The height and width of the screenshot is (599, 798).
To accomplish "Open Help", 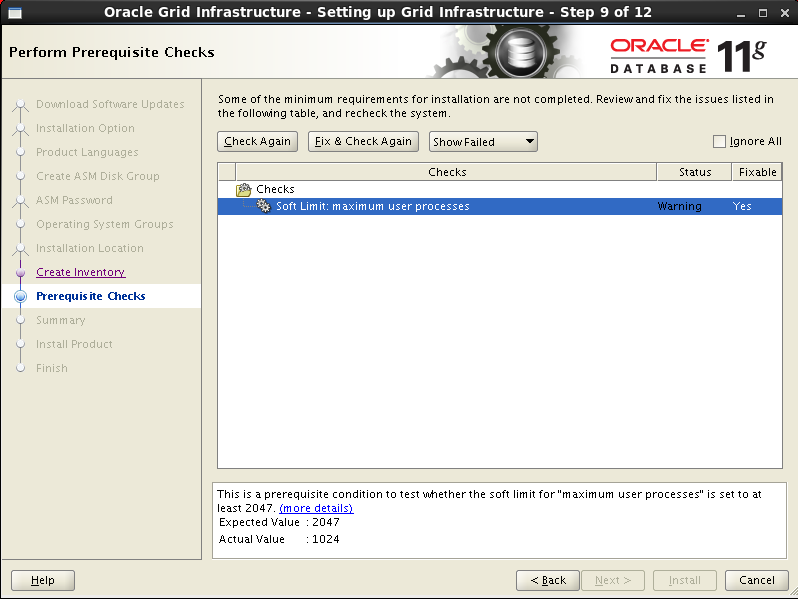I will coord(43,580).
